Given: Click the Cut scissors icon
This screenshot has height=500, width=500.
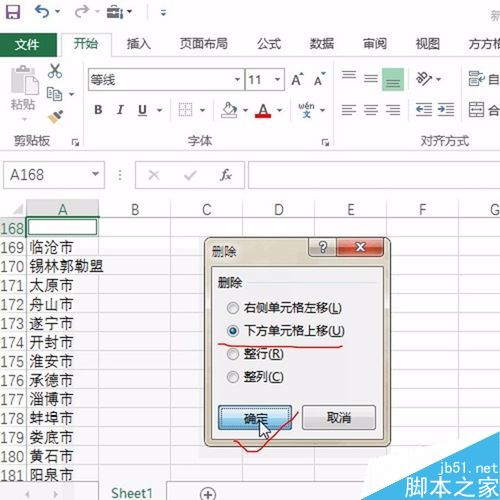Looking at the screenshot, I should [55, 71].
